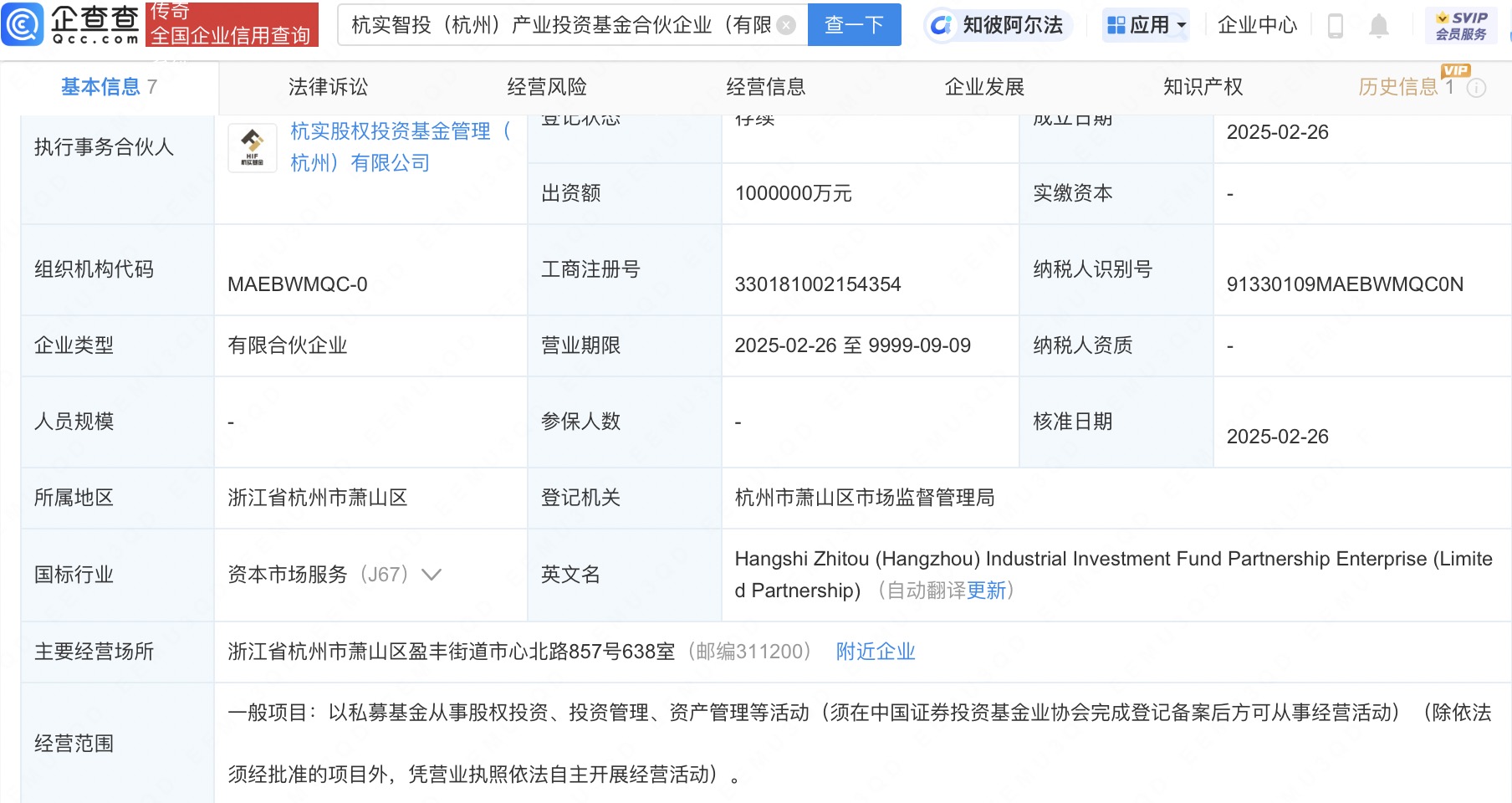Screen dimensions: 1512x803
Task: Click the English name Hangshi Zhitou text
Action: (x=1113, y=575)
